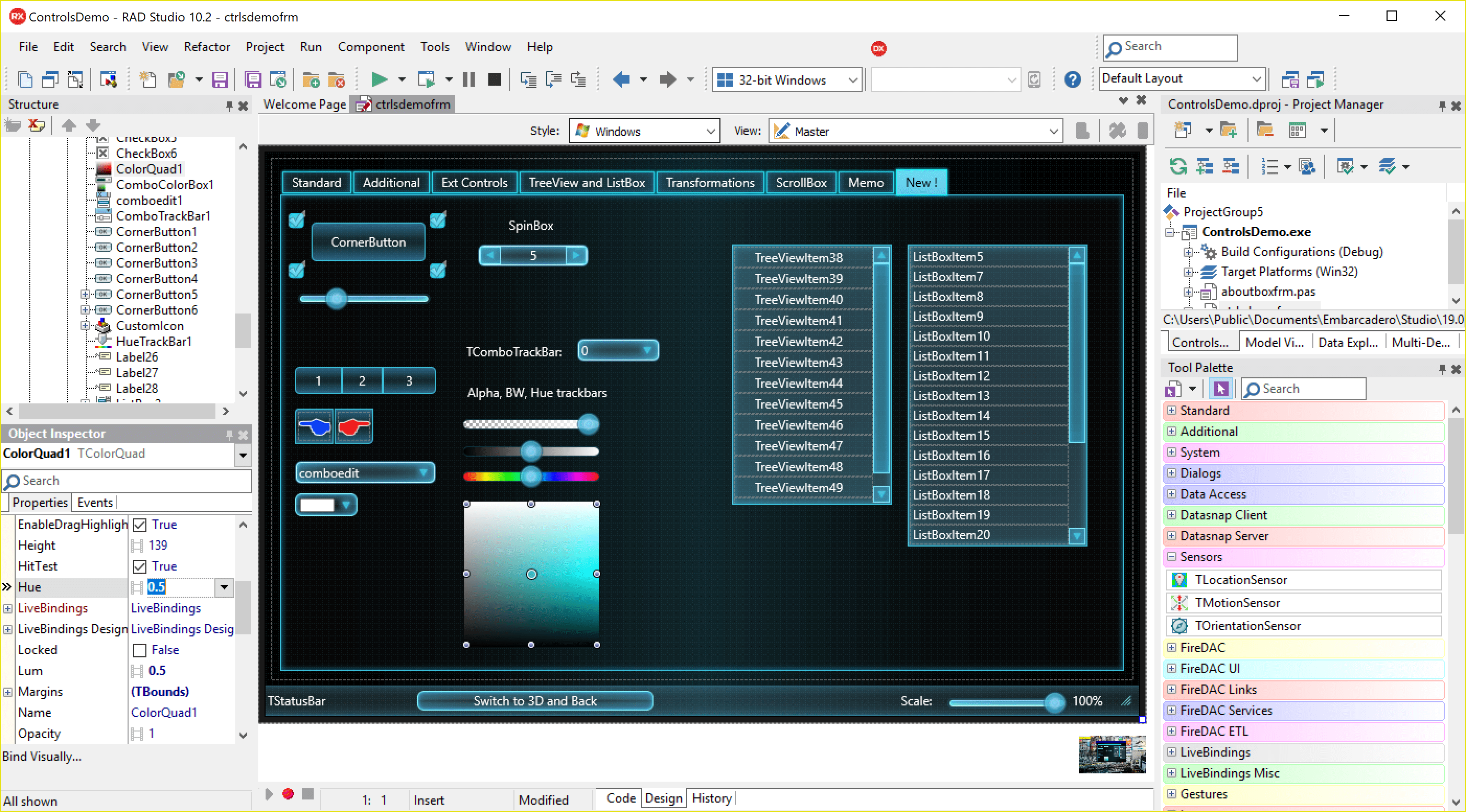
Task: Open the Refactor menu
Action: [206, 47]
